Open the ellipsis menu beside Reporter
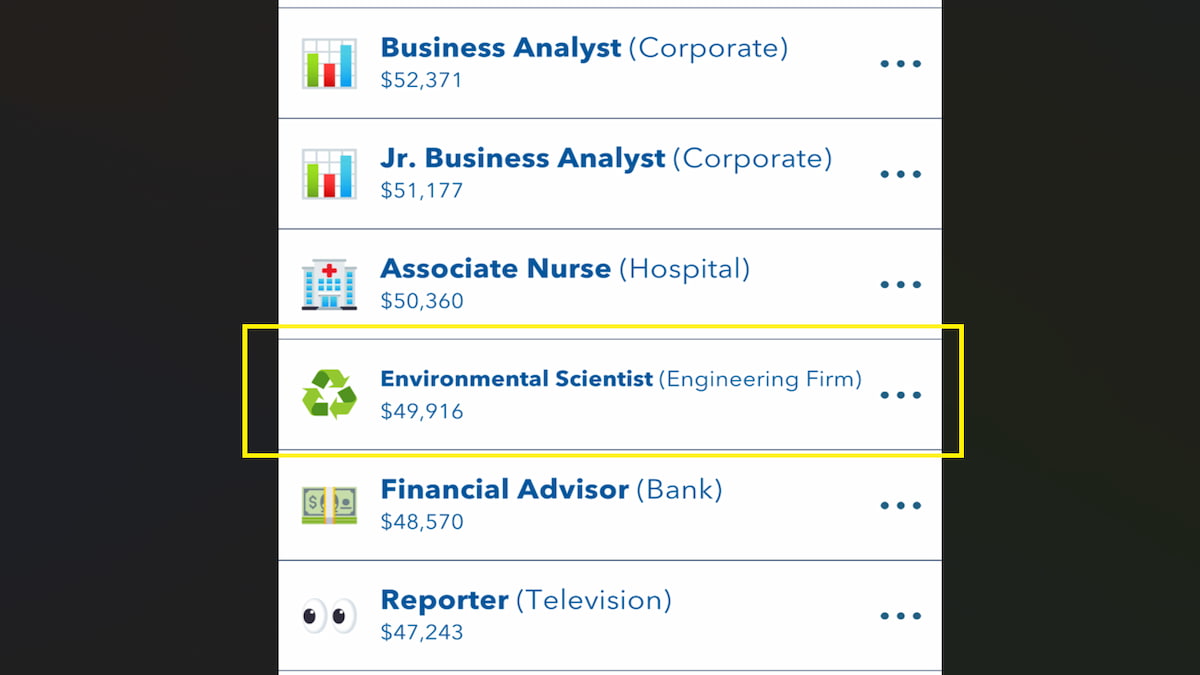 tap(900, 616)
